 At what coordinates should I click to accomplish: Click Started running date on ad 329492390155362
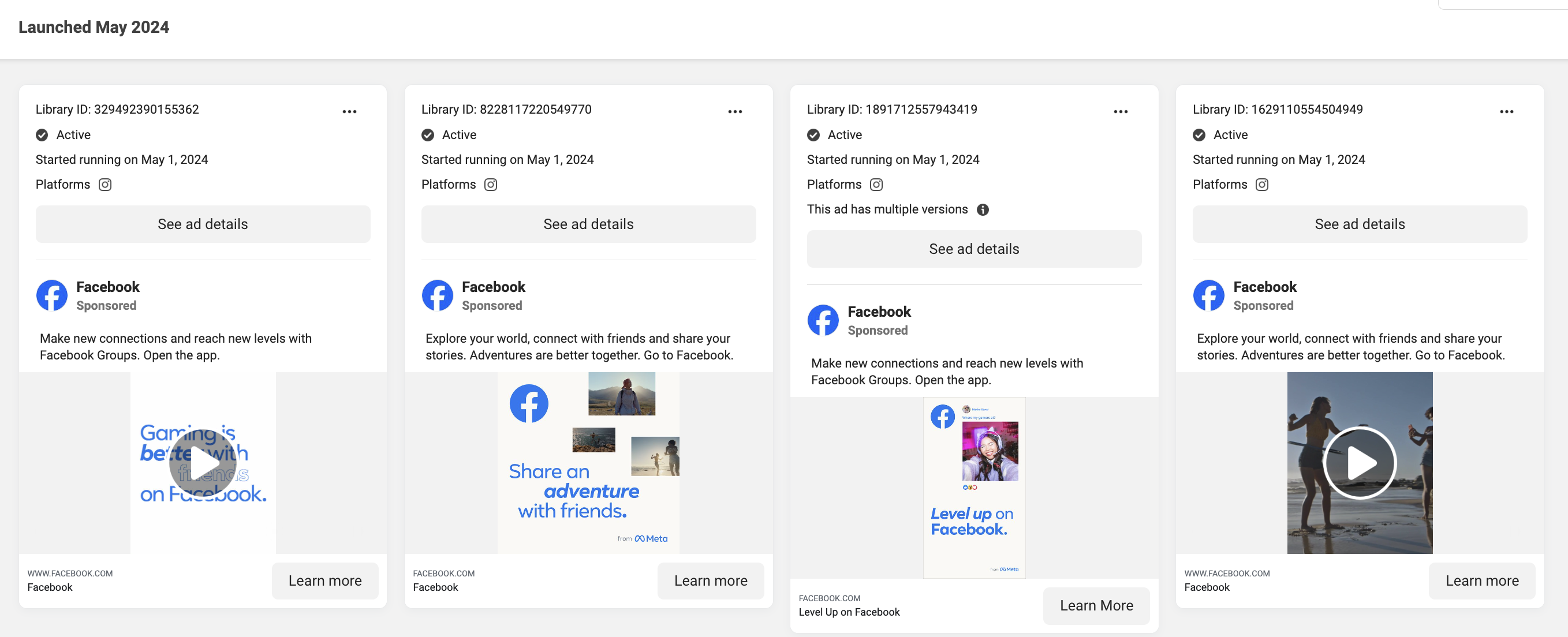pos(122,159)
